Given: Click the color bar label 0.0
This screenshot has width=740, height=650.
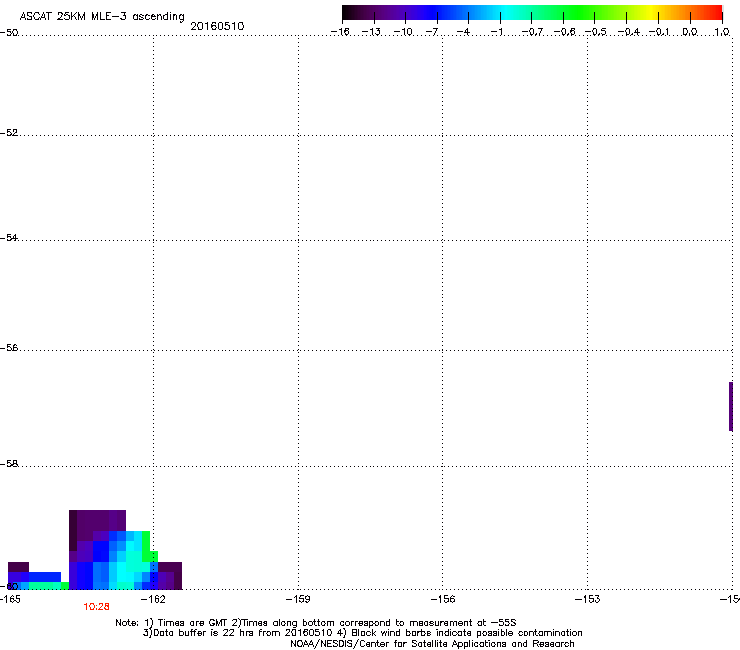Looking at the screenshot, I should click(690, 32).
